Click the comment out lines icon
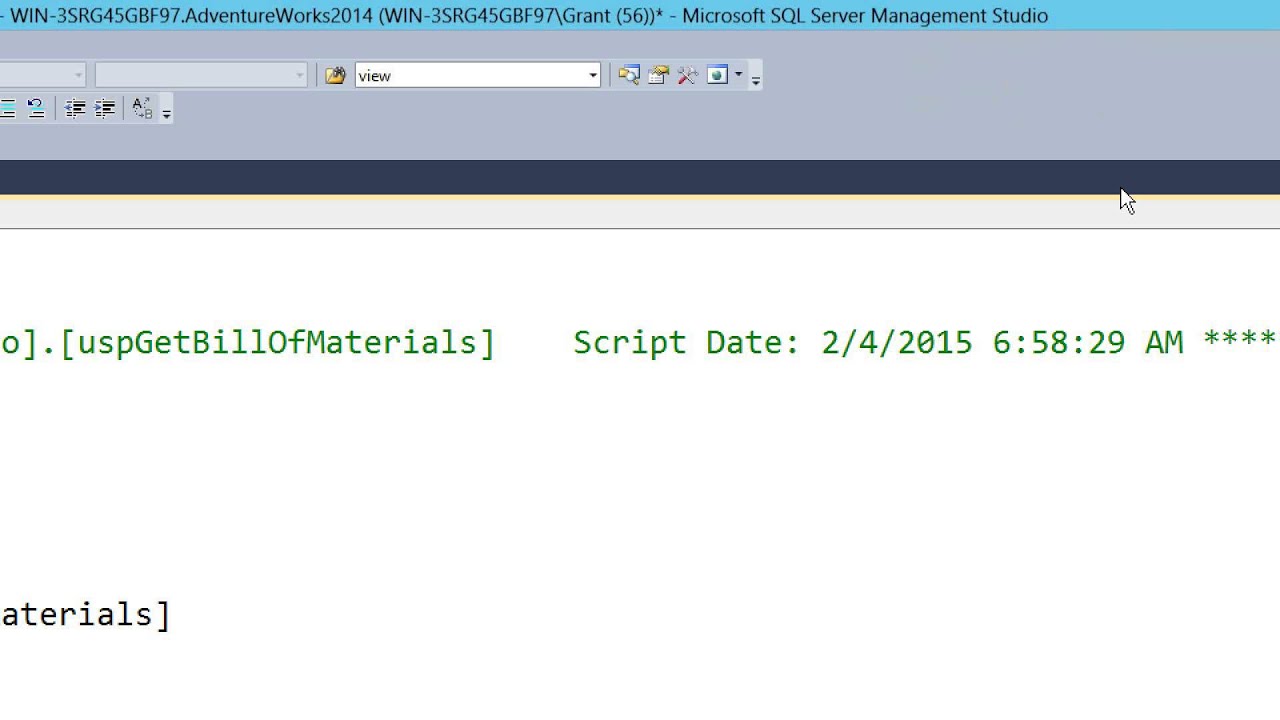 tap(8, 109)
